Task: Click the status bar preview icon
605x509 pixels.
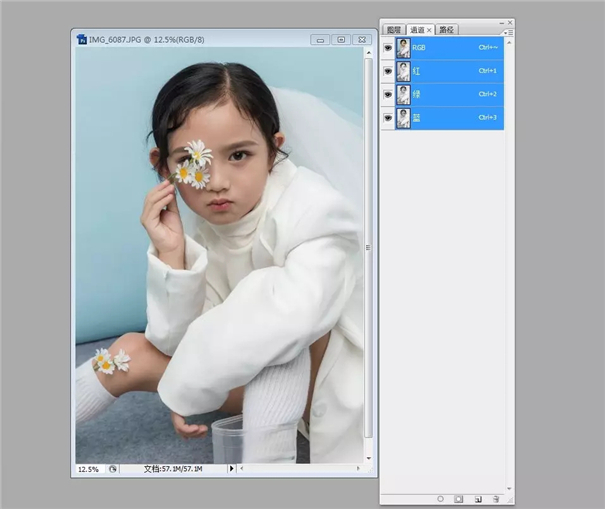Action: 112,469
